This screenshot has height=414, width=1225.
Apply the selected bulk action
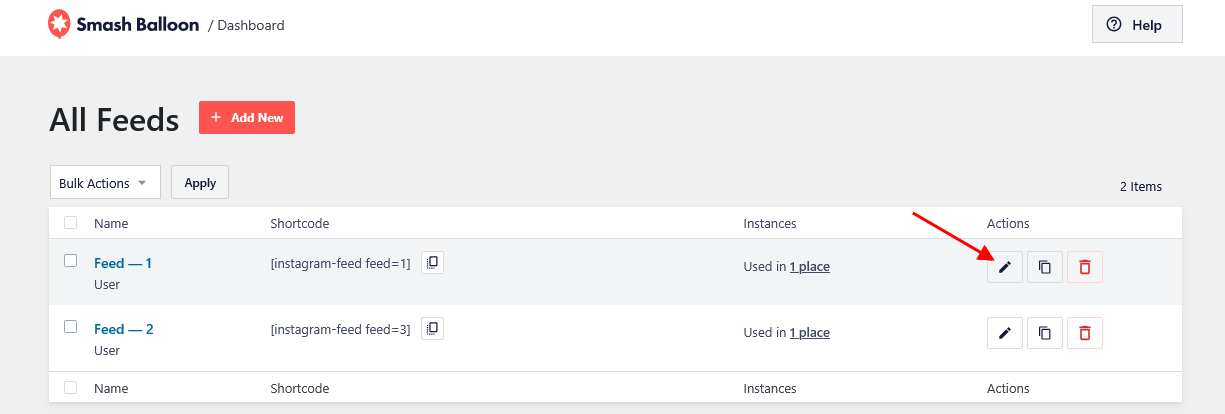(200, 183)
